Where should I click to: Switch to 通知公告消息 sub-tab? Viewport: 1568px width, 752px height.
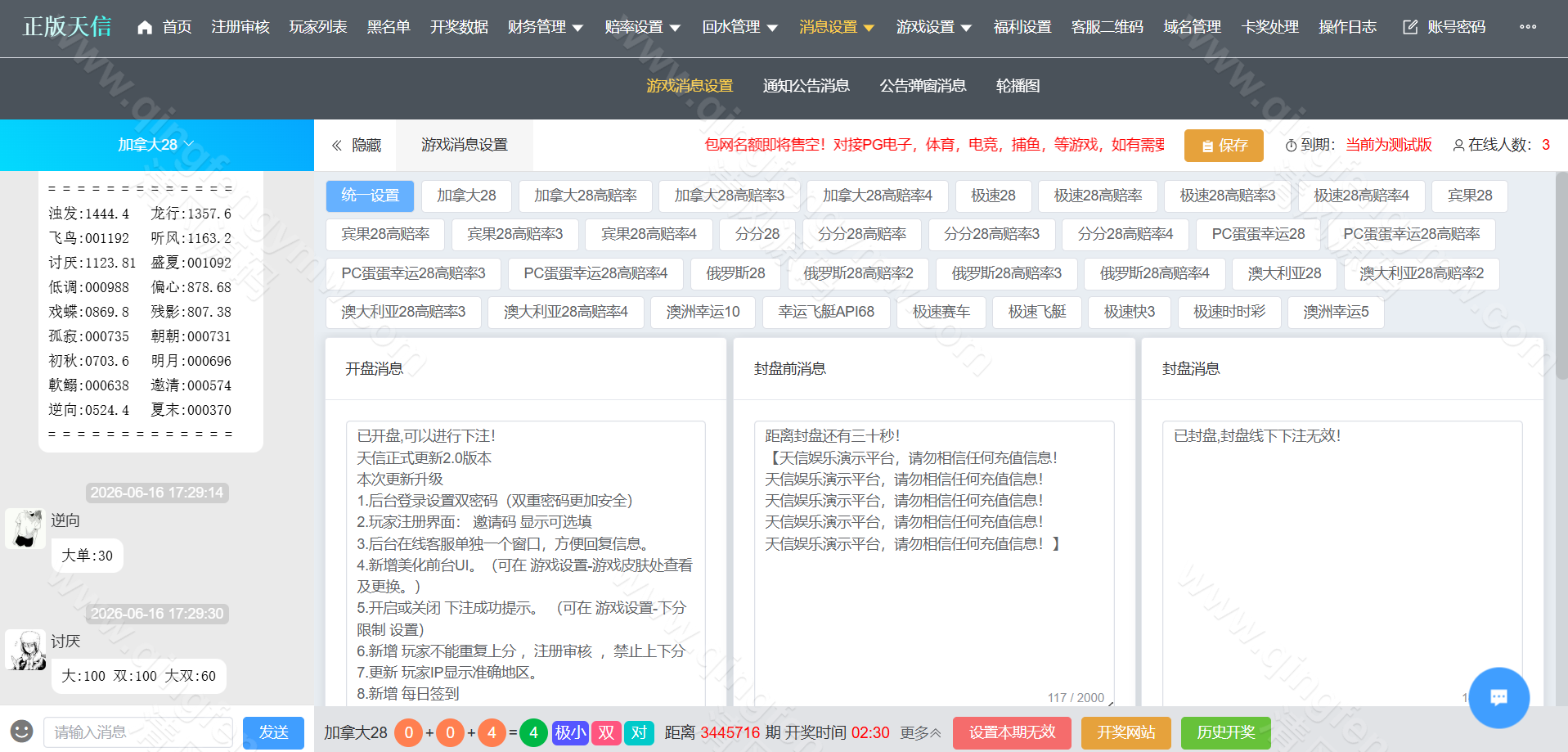pos(806,86)
